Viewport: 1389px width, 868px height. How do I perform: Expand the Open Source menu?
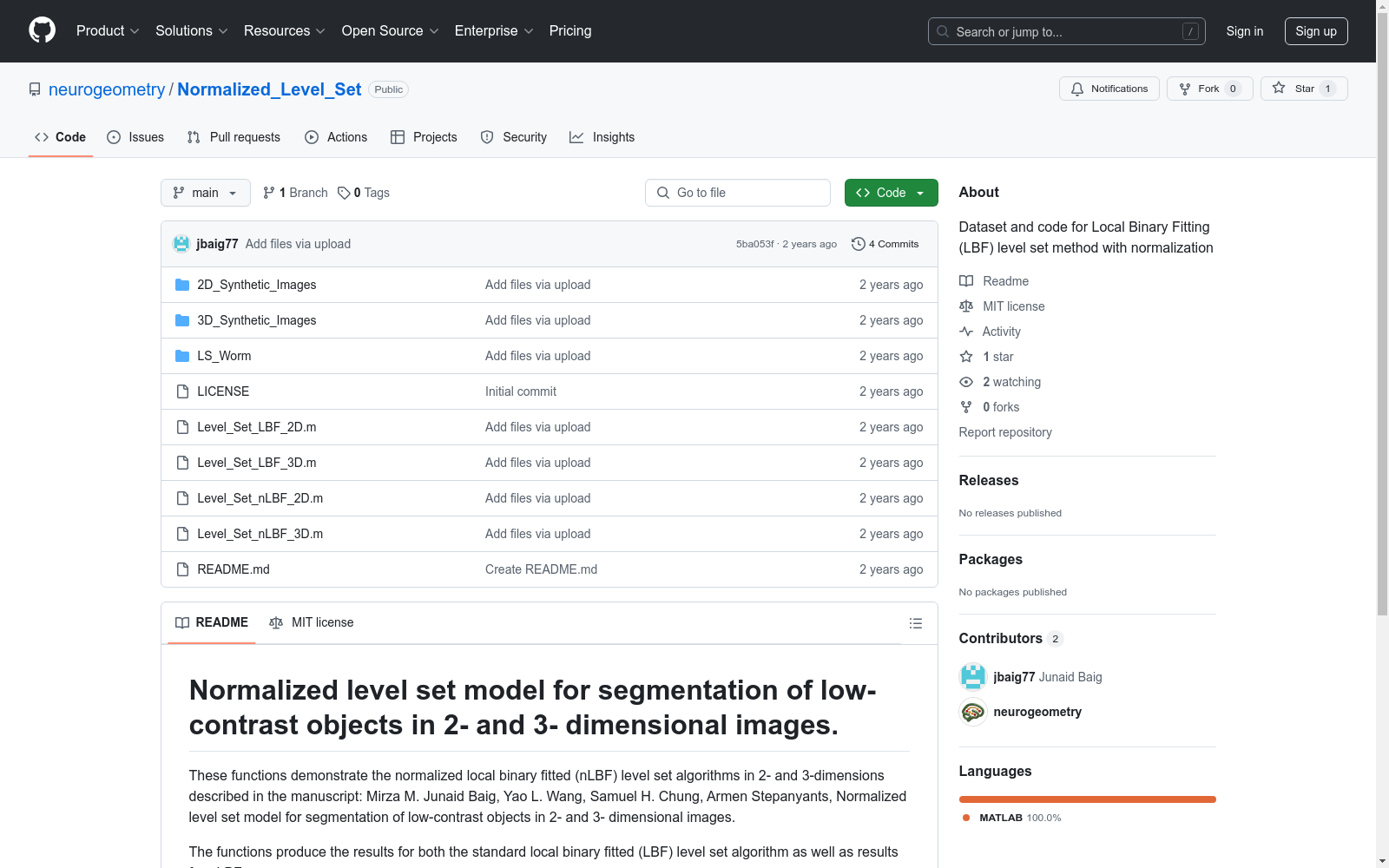coord(391,31)
